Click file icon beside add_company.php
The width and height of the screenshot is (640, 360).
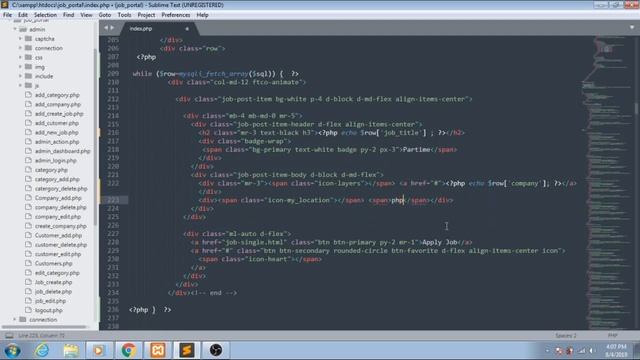pyautogui.click(x=28, y=104)
